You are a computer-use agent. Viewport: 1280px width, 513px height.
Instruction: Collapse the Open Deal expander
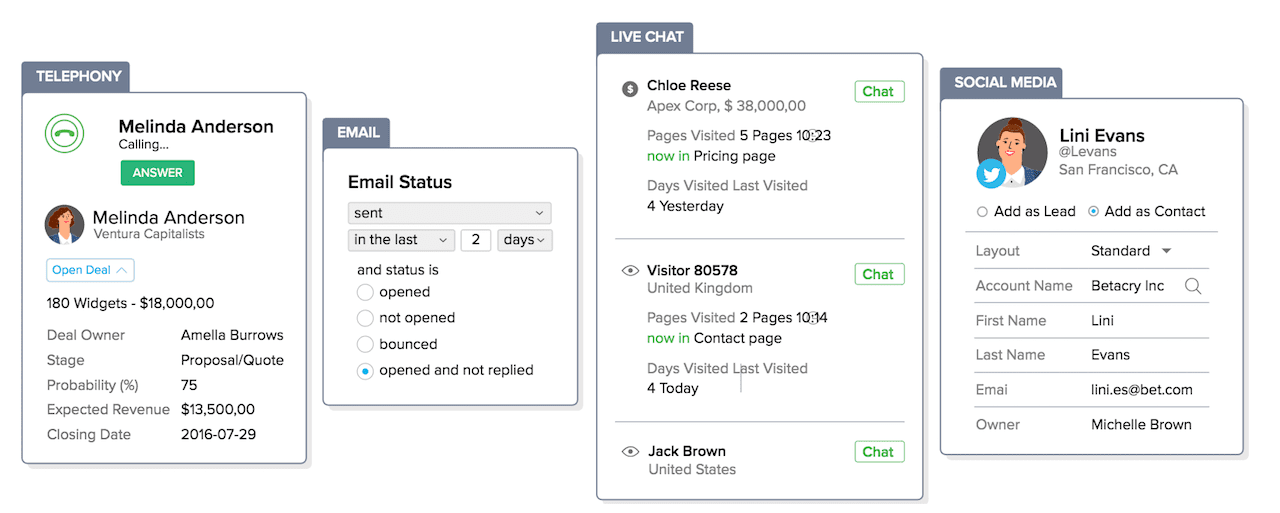(x=90, y=270)
